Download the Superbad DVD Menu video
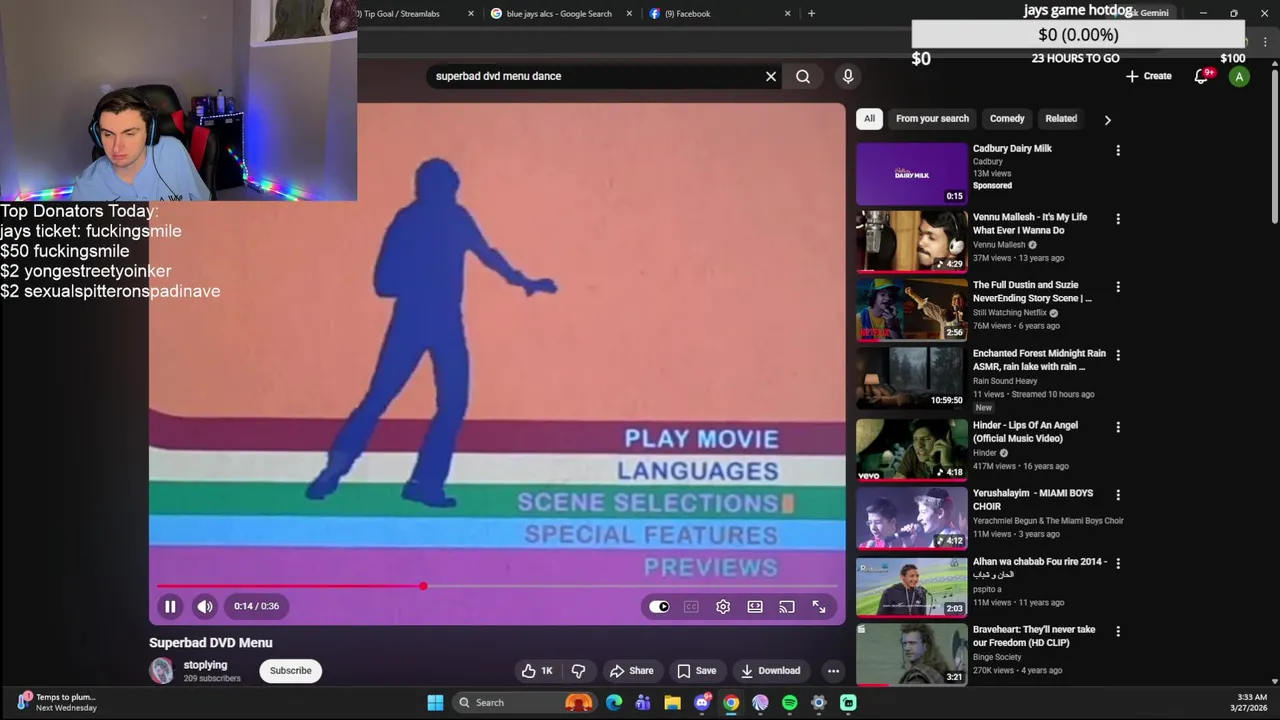This screenshot has height=720, width=1280. click(769, 671)
